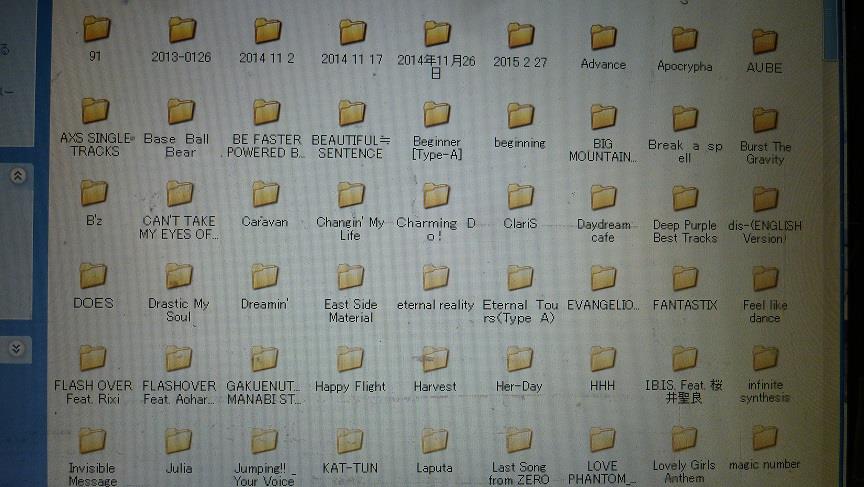
Task: Select the Happy Flight folder
Action: click(350, 359)
